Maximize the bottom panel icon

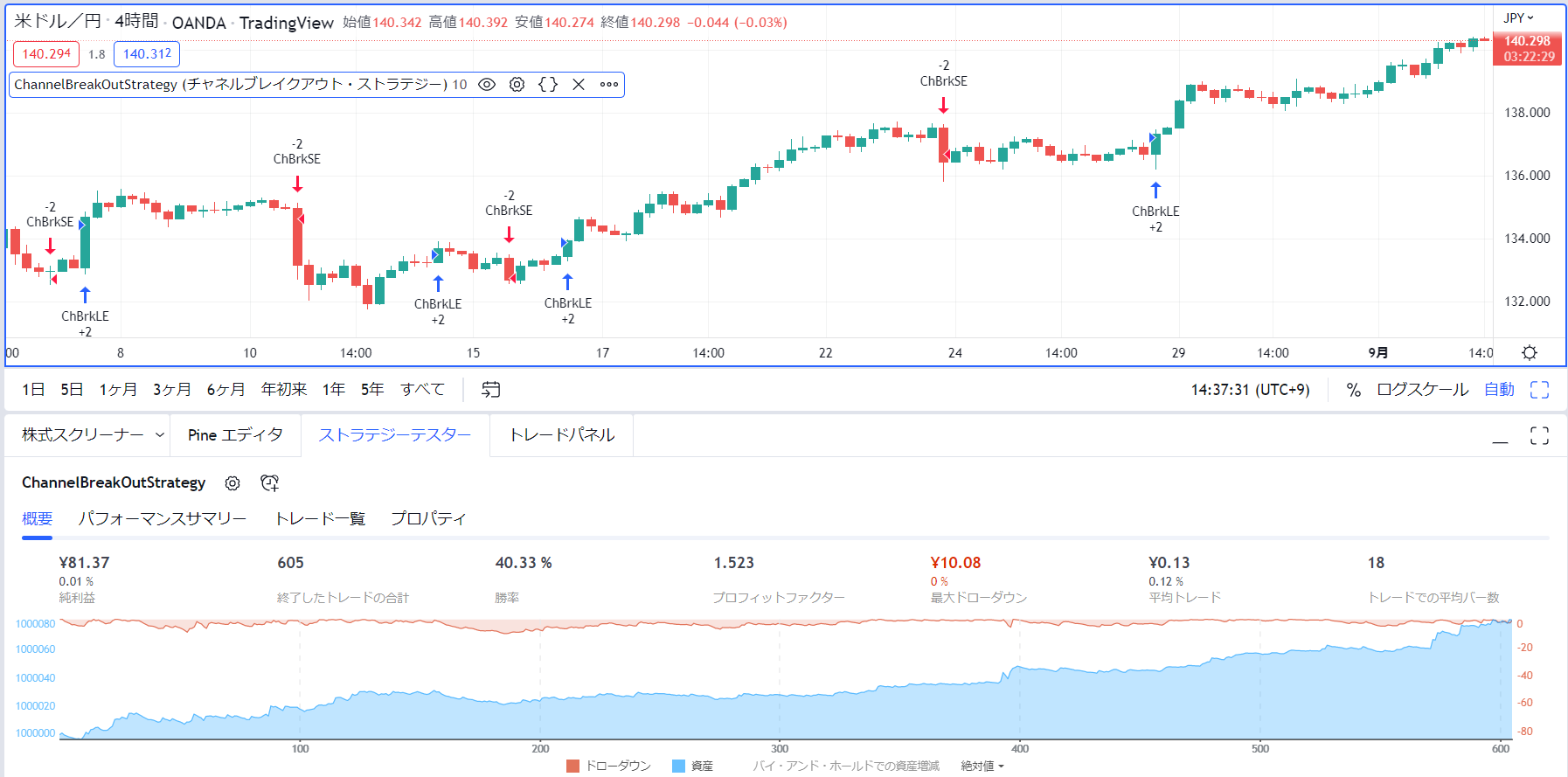click(1539, 435)
